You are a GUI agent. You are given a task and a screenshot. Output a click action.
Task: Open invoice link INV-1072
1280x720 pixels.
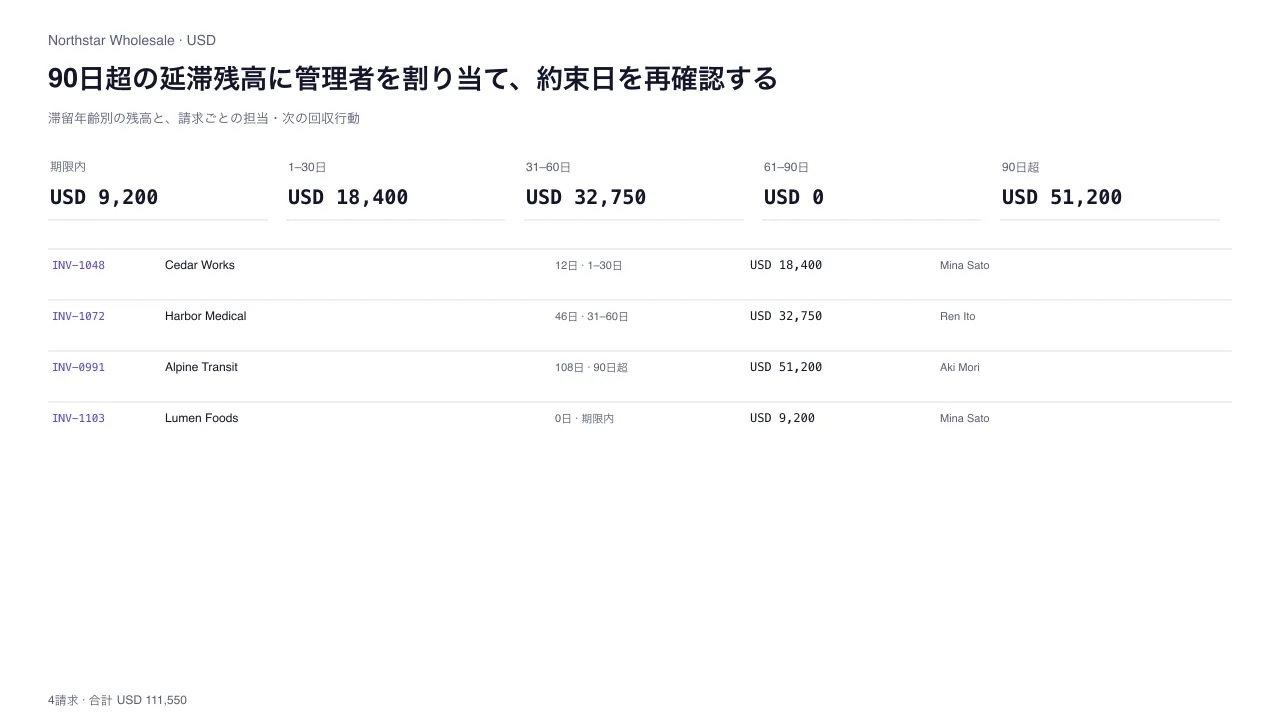pyautogui.click(x=78, y=316)
